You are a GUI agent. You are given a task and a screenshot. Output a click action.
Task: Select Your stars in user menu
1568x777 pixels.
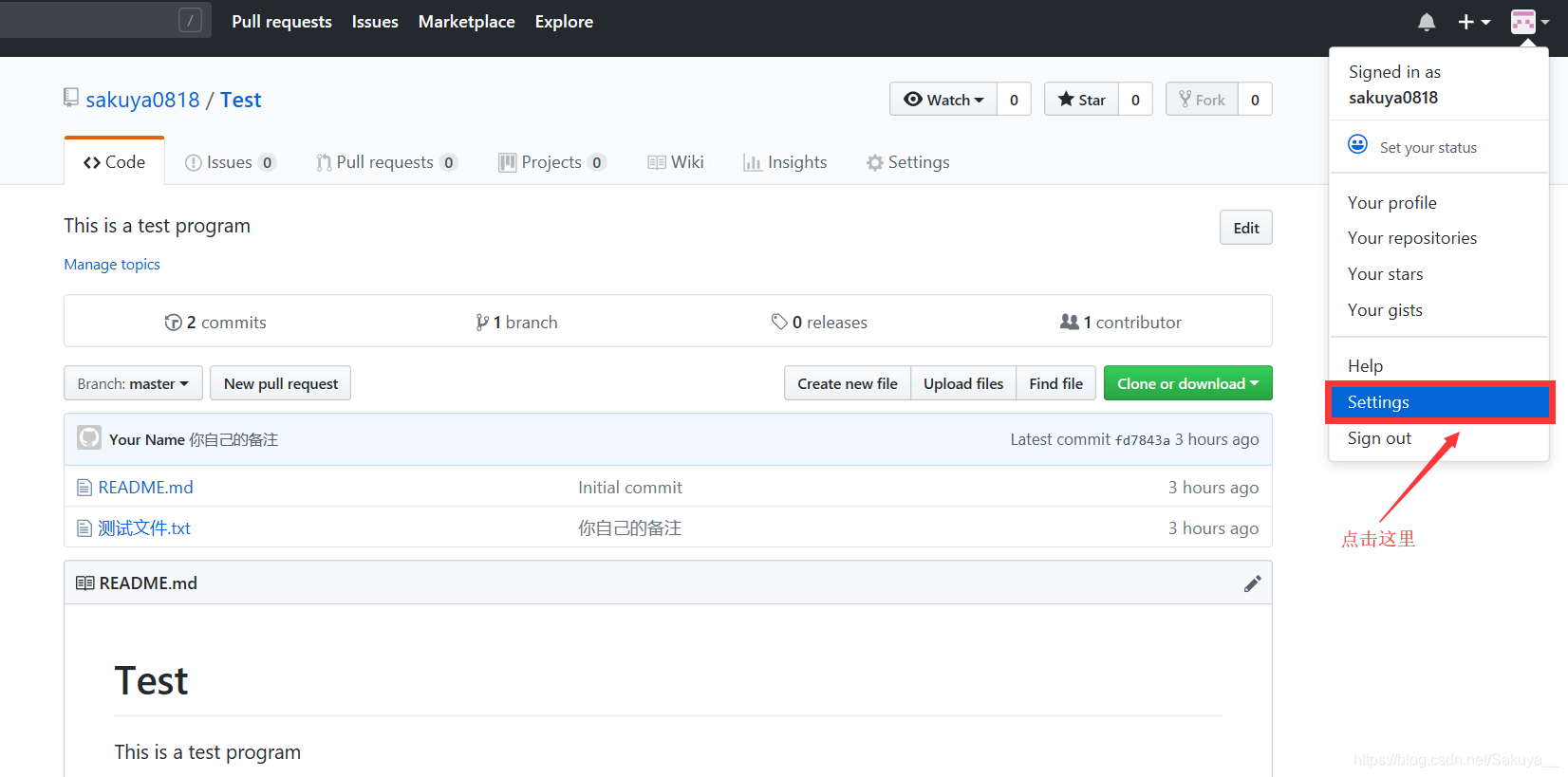pyautogui.click(x=1439, y=274)
